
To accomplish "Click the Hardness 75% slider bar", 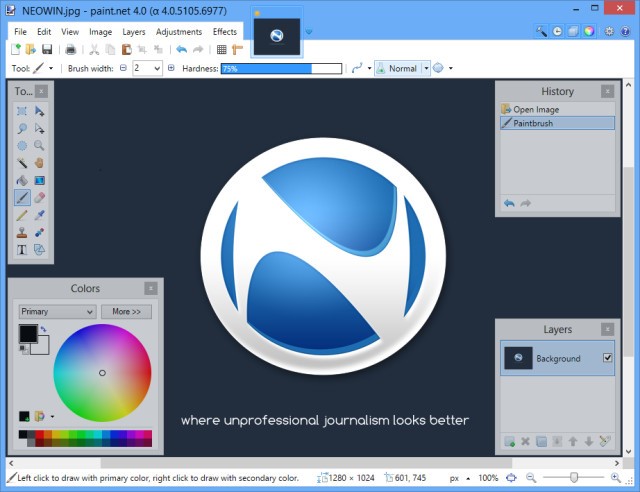I will point(281,69).
